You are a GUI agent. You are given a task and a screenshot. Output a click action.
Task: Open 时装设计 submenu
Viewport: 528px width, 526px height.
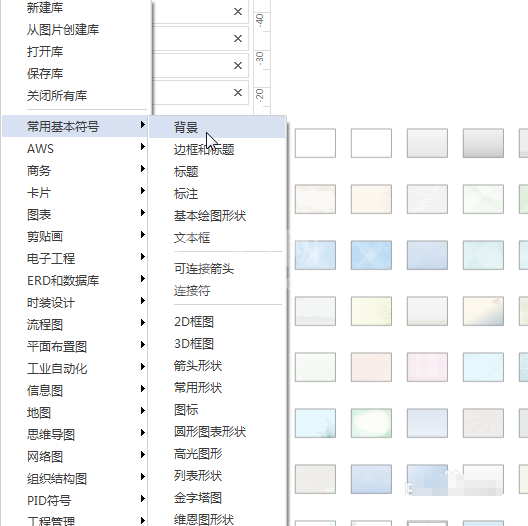[x=75, y=302]
